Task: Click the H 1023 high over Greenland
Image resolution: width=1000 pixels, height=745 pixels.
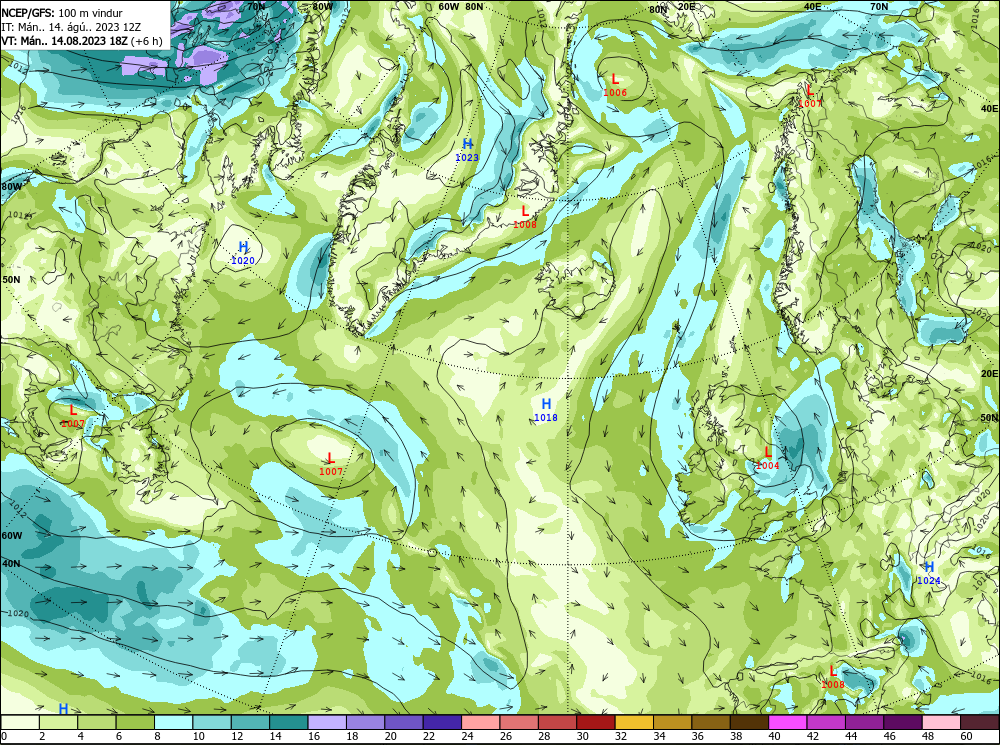Action: point(467,150)
